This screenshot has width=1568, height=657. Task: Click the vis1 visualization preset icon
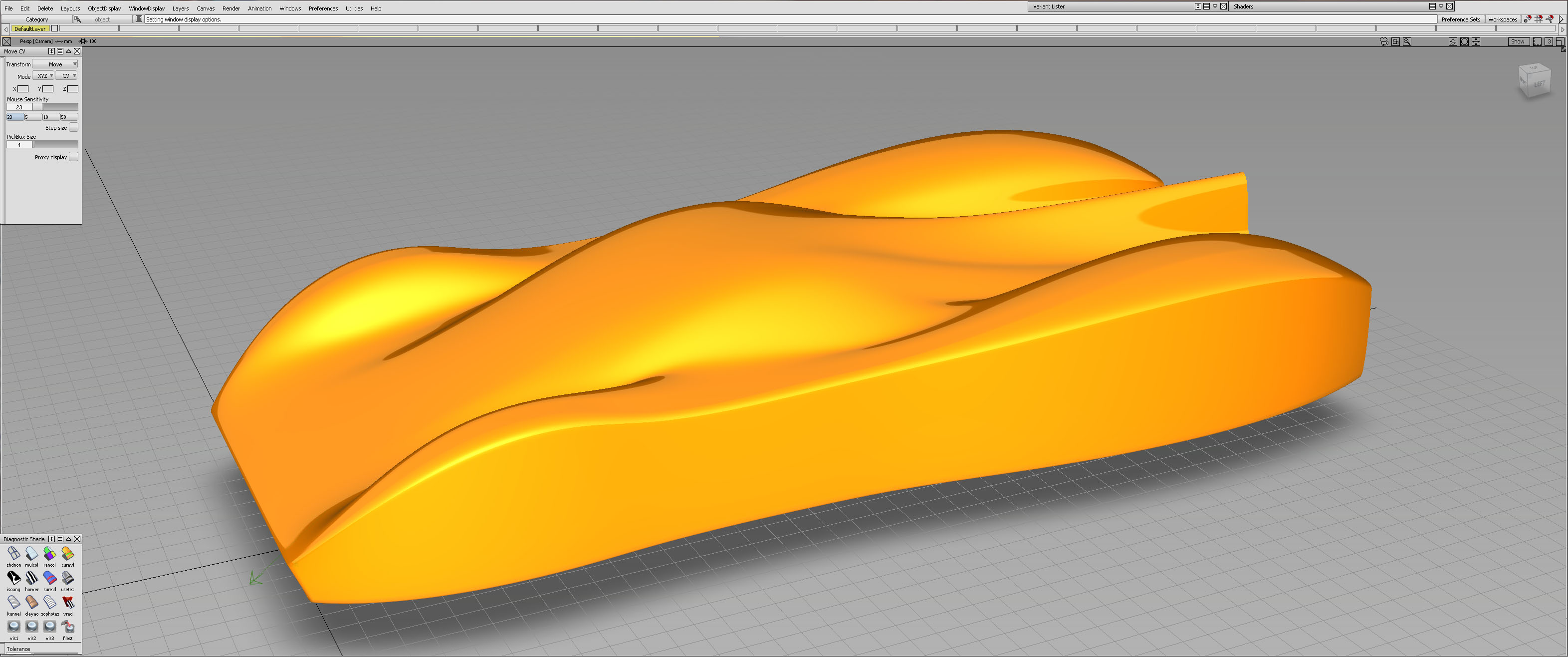click(x=13, y=627)
